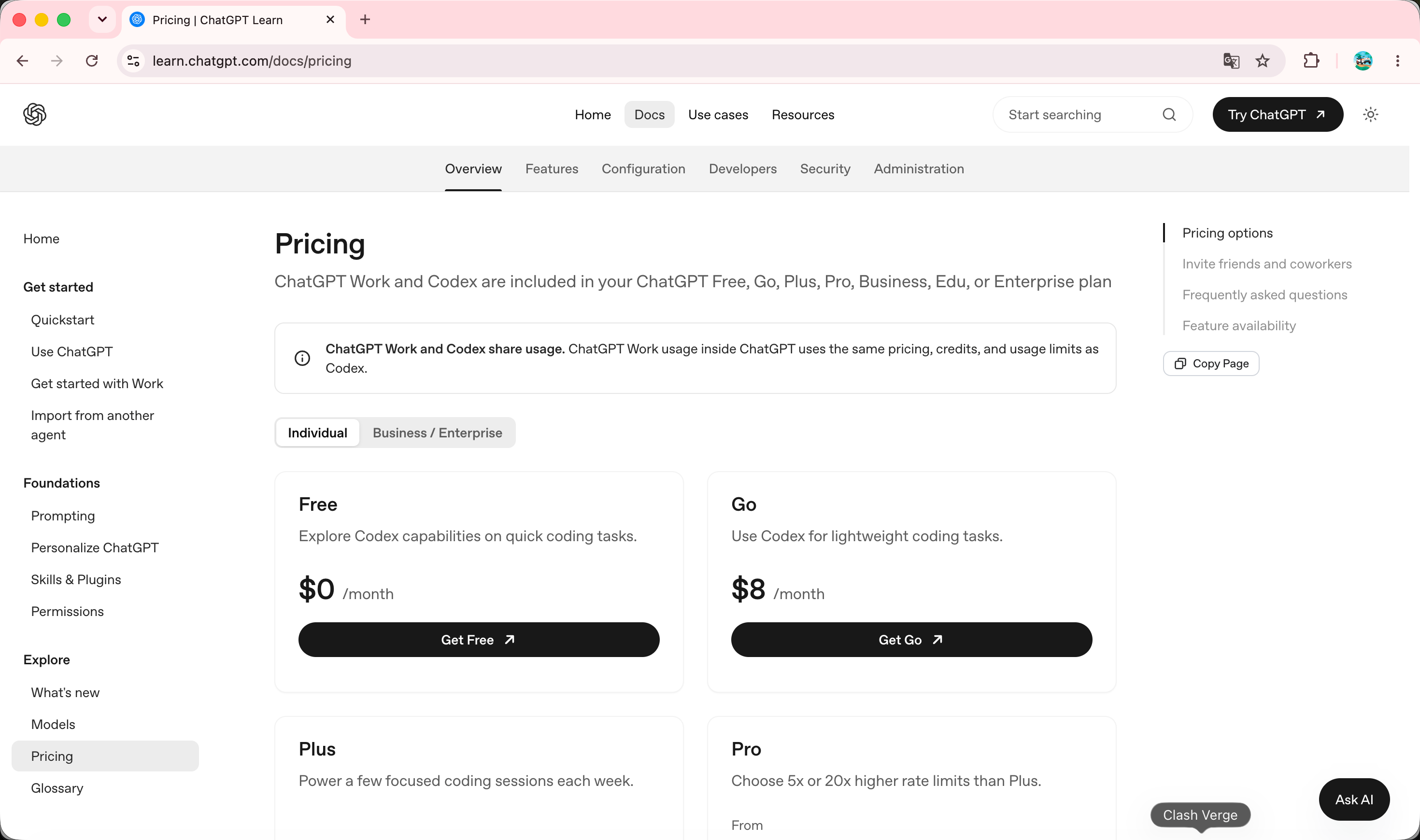The height and width of the screenshot is (840, 1420).
Task: Click the Google Translate icon in address bar
Action: pyautogui.click(x=1231, y=60)
